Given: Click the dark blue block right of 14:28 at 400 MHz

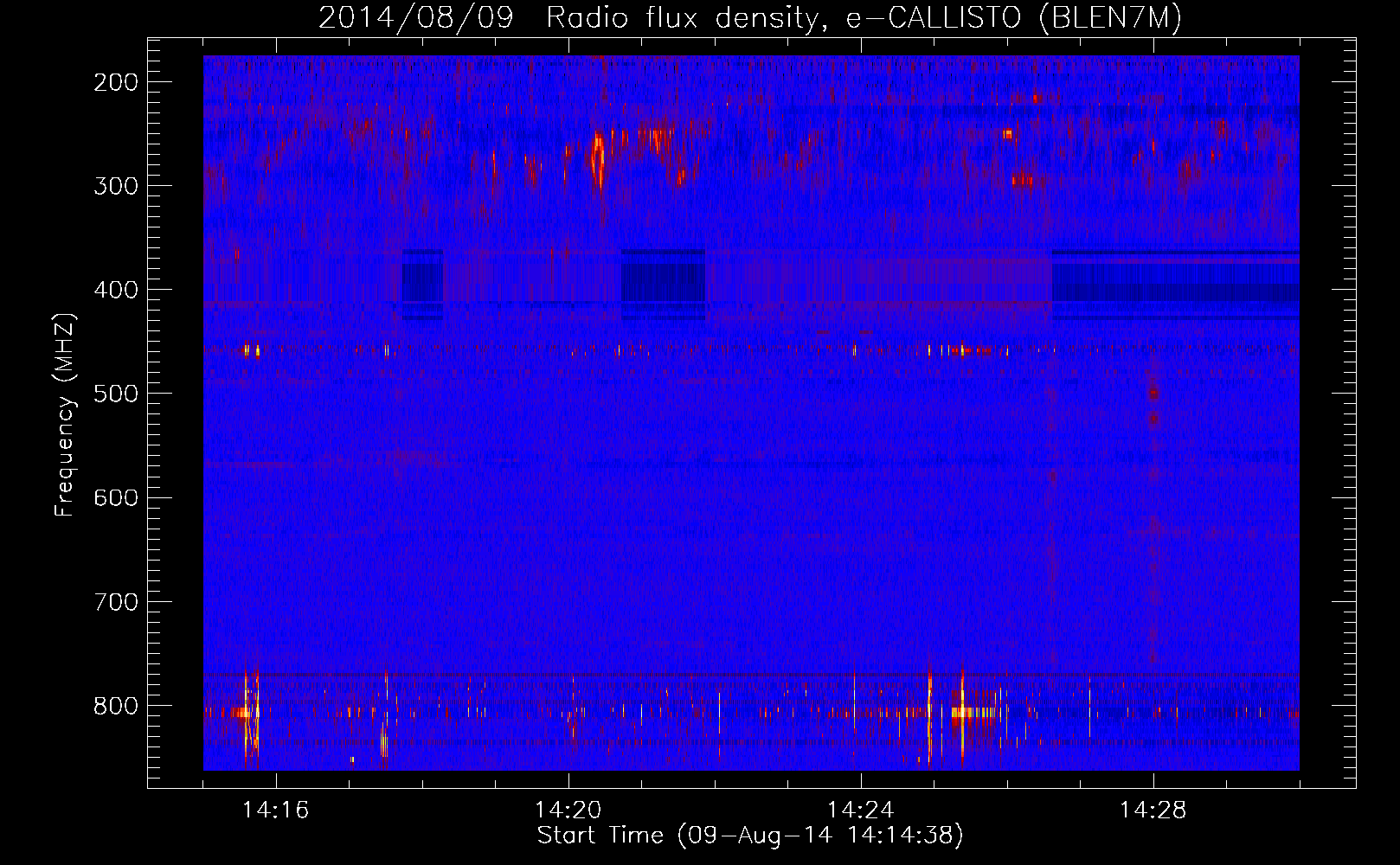Looking at the screenshot, I should tap(1175, 285).
